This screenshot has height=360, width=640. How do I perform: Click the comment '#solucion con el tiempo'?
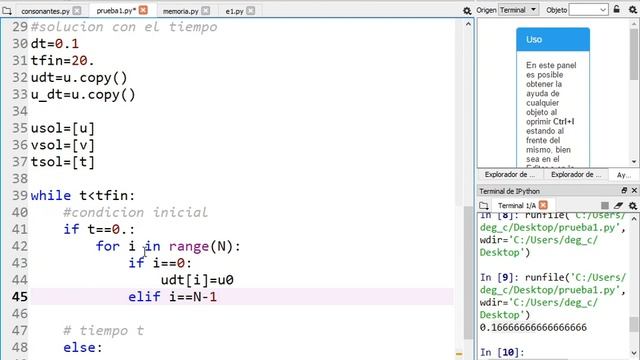124,27
